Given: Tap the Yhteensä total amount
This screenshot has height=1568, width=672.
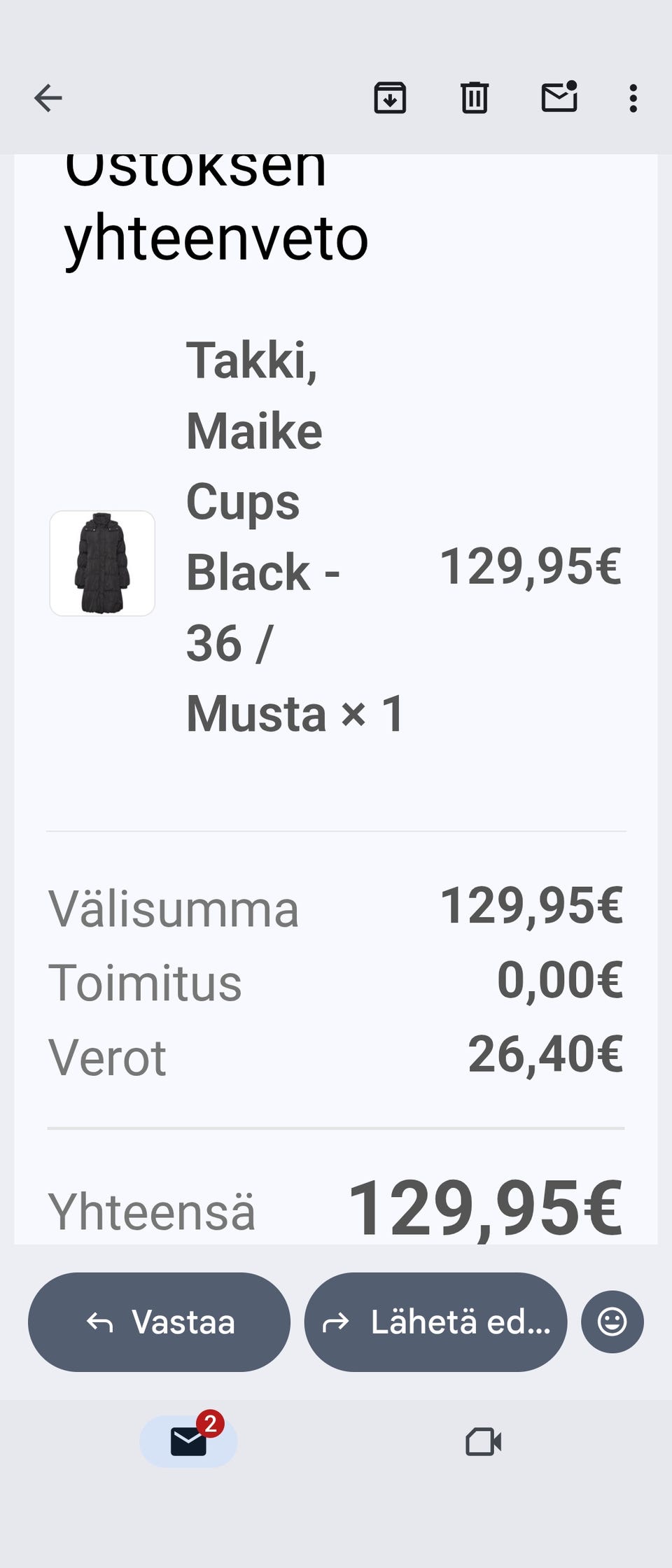Looking at the screenshot, I should (484, 1208).
